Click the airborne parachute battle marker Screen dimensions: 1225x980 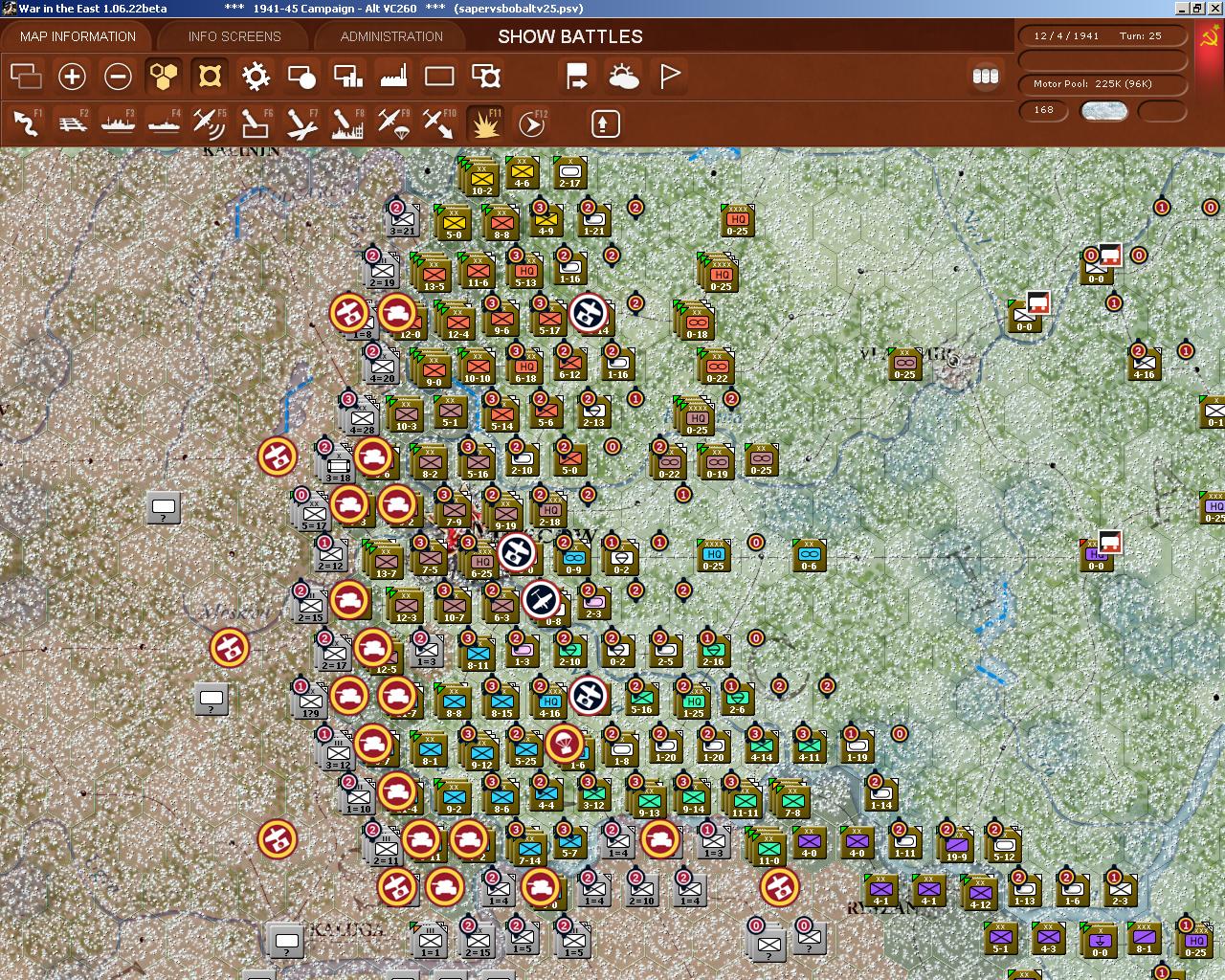pyautogui.click(x=565, y=744)
